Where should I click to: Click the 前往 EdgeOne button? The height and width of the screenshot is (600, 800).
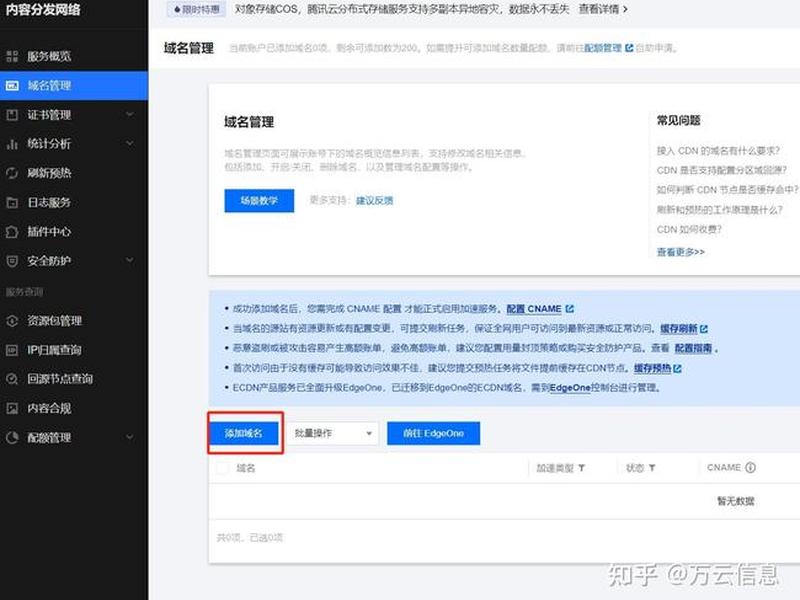pos(434,433)
